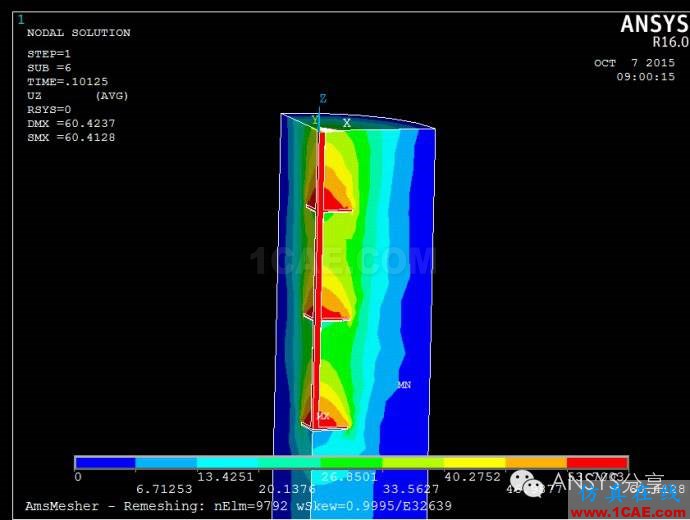Click the www.1CAE.com link
Image resolution: width=690 pixels, height=520 pixels.
628,513
